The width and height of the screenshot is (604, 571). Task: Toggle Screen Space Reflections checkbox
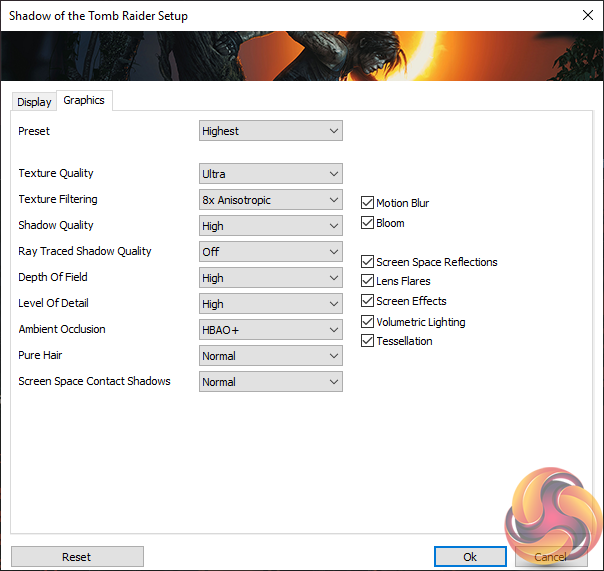[x=367, y=262]
